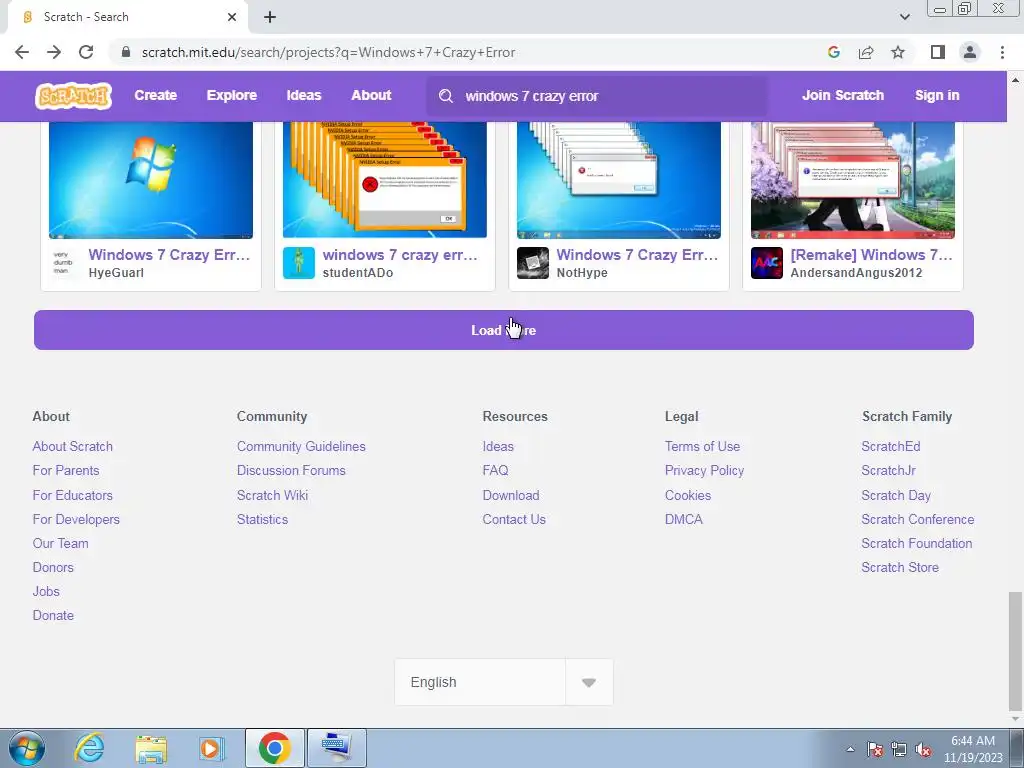Image resolution: width=1024 pixels, height=768 pixels.
Task: Click NotHype's user avatar
Action: [533, 263]
